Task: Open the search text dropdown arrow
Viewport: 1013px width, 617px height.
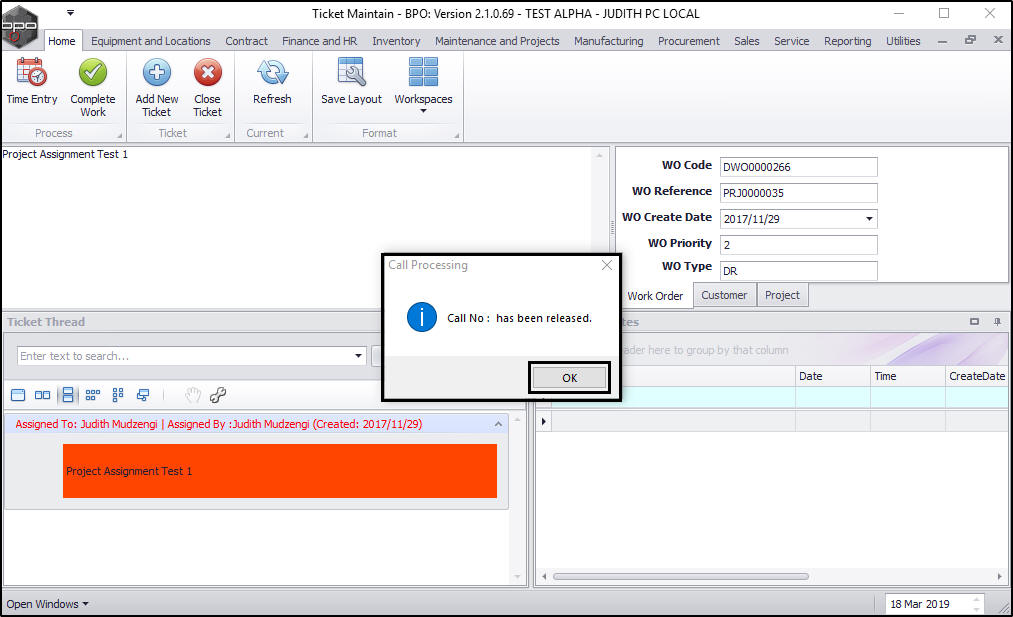Action: tap(358, 356)
